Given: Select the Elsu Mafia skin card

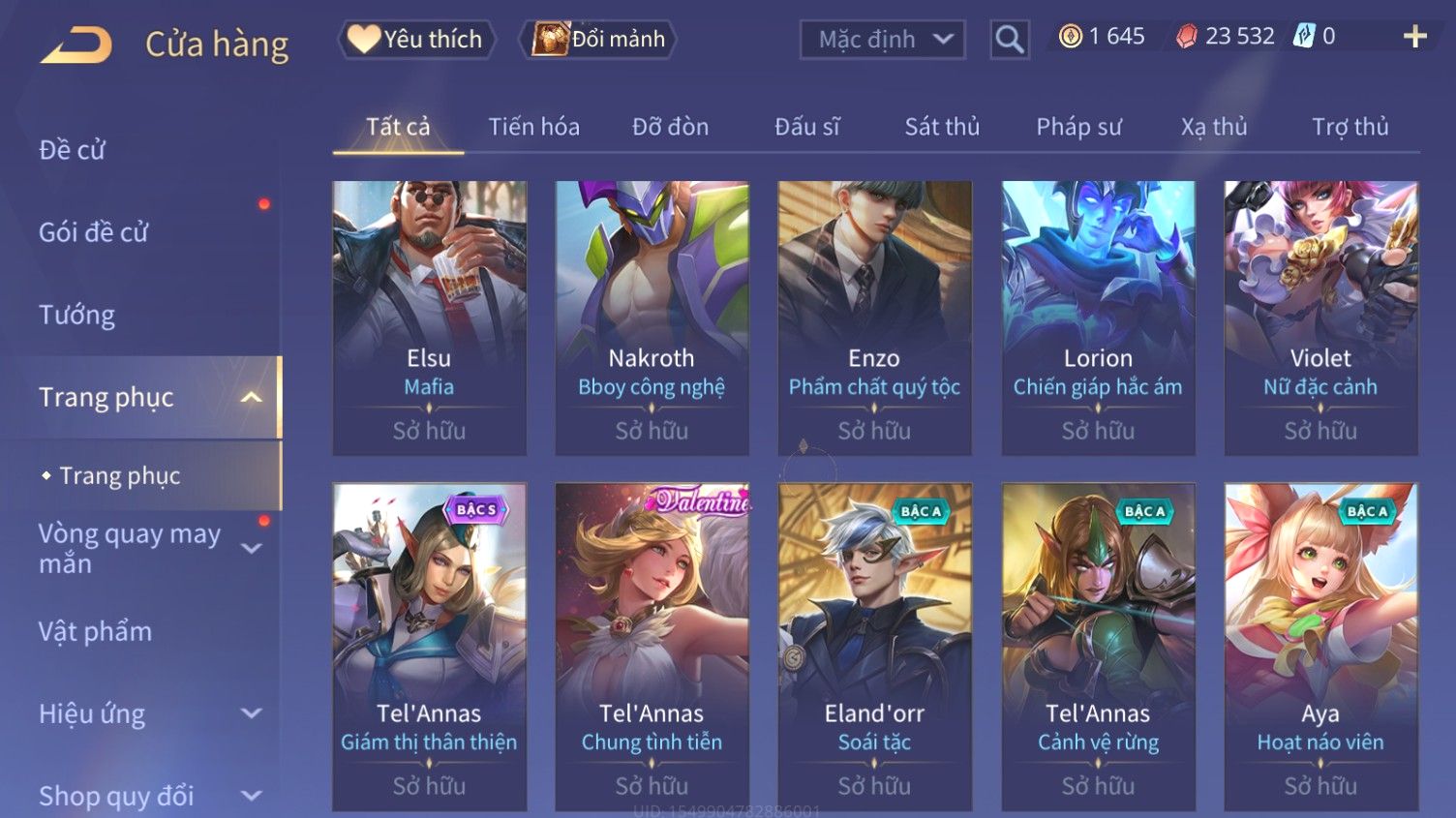Looking at the screenshot, I should coord(429,318).
